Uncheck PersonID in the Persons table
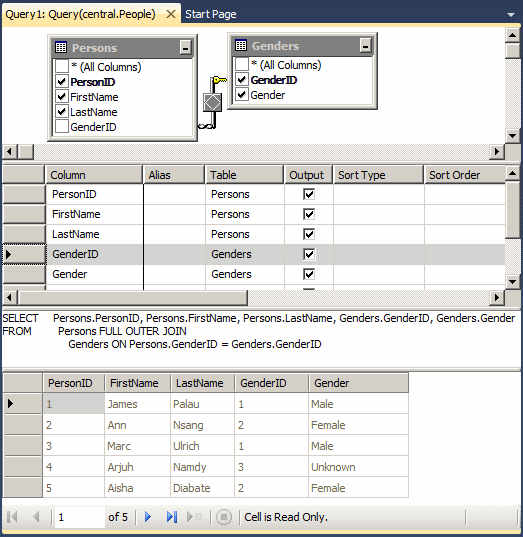This screenshot has width=523, height=537. [62, 82]
